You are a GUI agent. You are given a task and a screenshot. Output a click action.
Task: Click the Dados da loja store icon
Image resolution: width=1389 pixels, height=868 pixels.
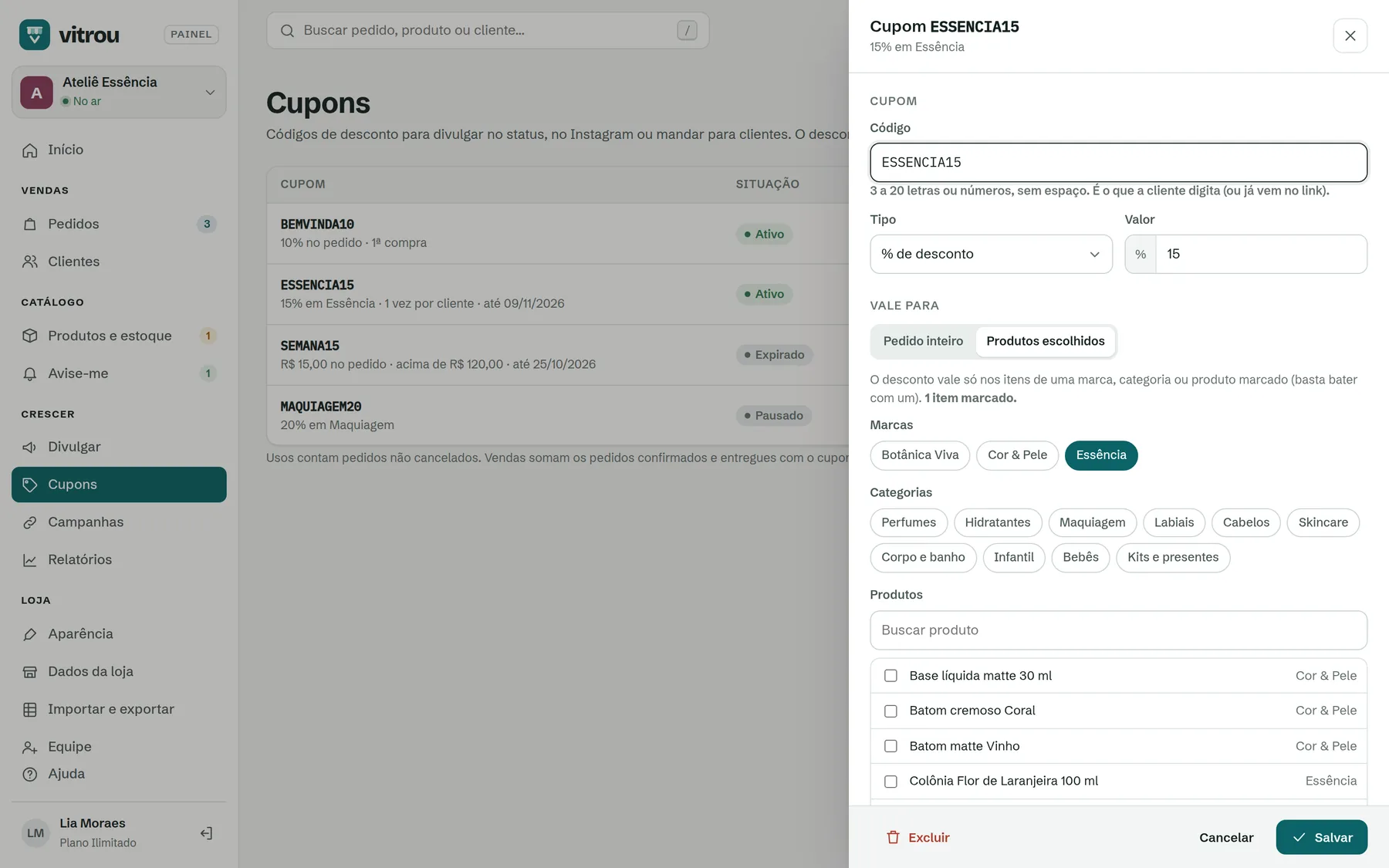30,672
